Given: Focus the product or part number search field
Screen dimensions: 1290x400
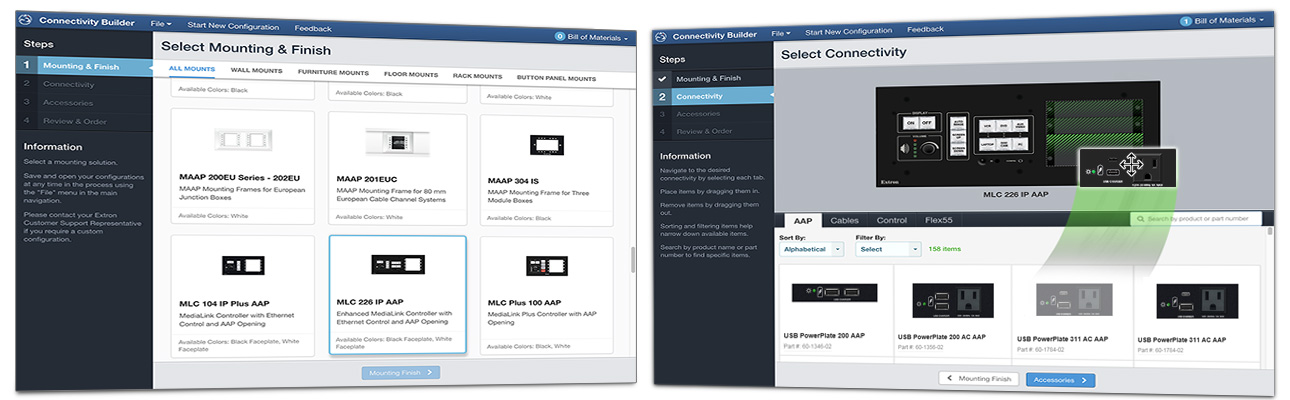Looking at the screenshot, I should click(1196, 218).
